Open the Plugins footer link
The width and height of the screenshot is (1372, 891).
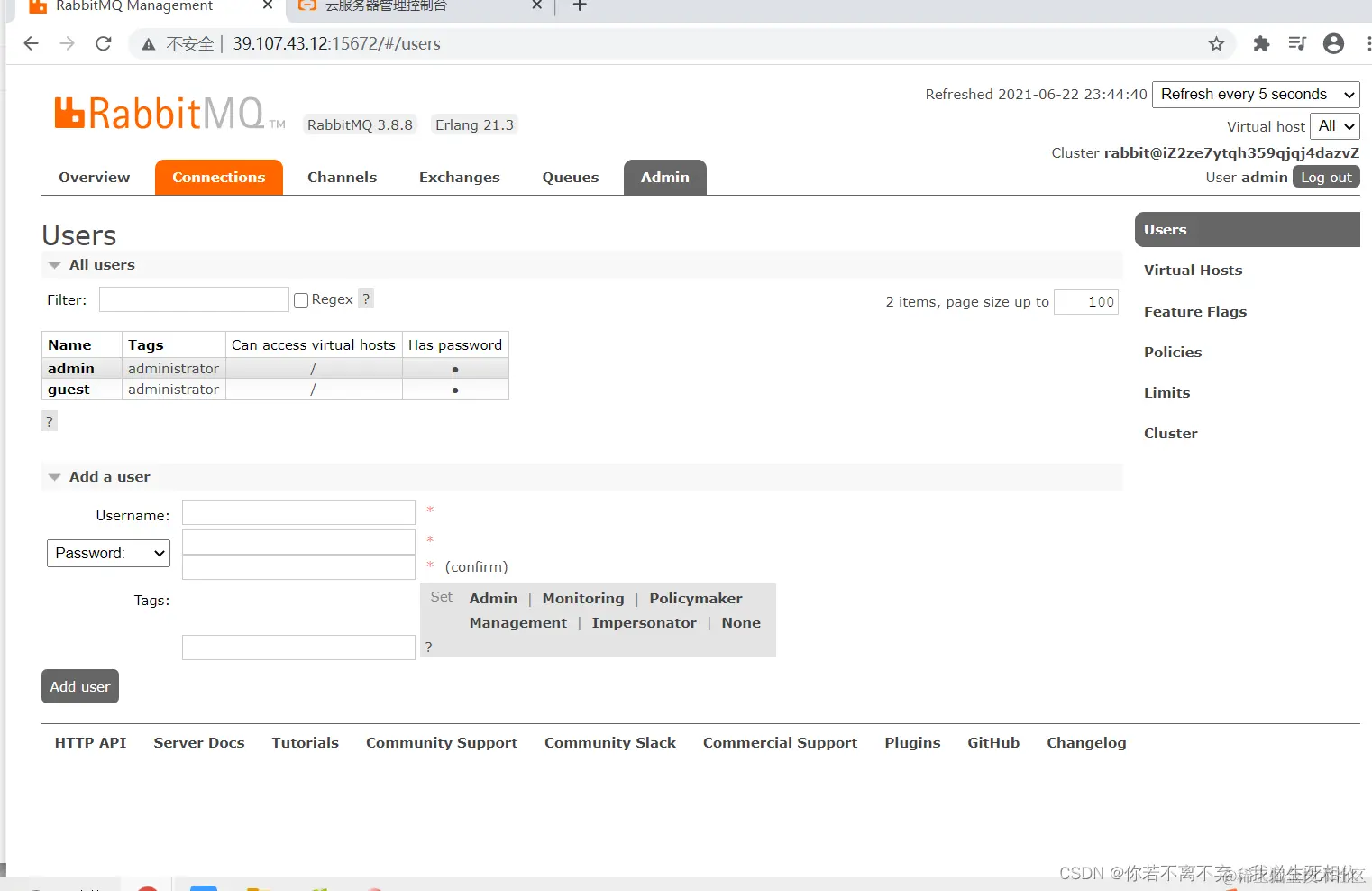click(912, 743)
